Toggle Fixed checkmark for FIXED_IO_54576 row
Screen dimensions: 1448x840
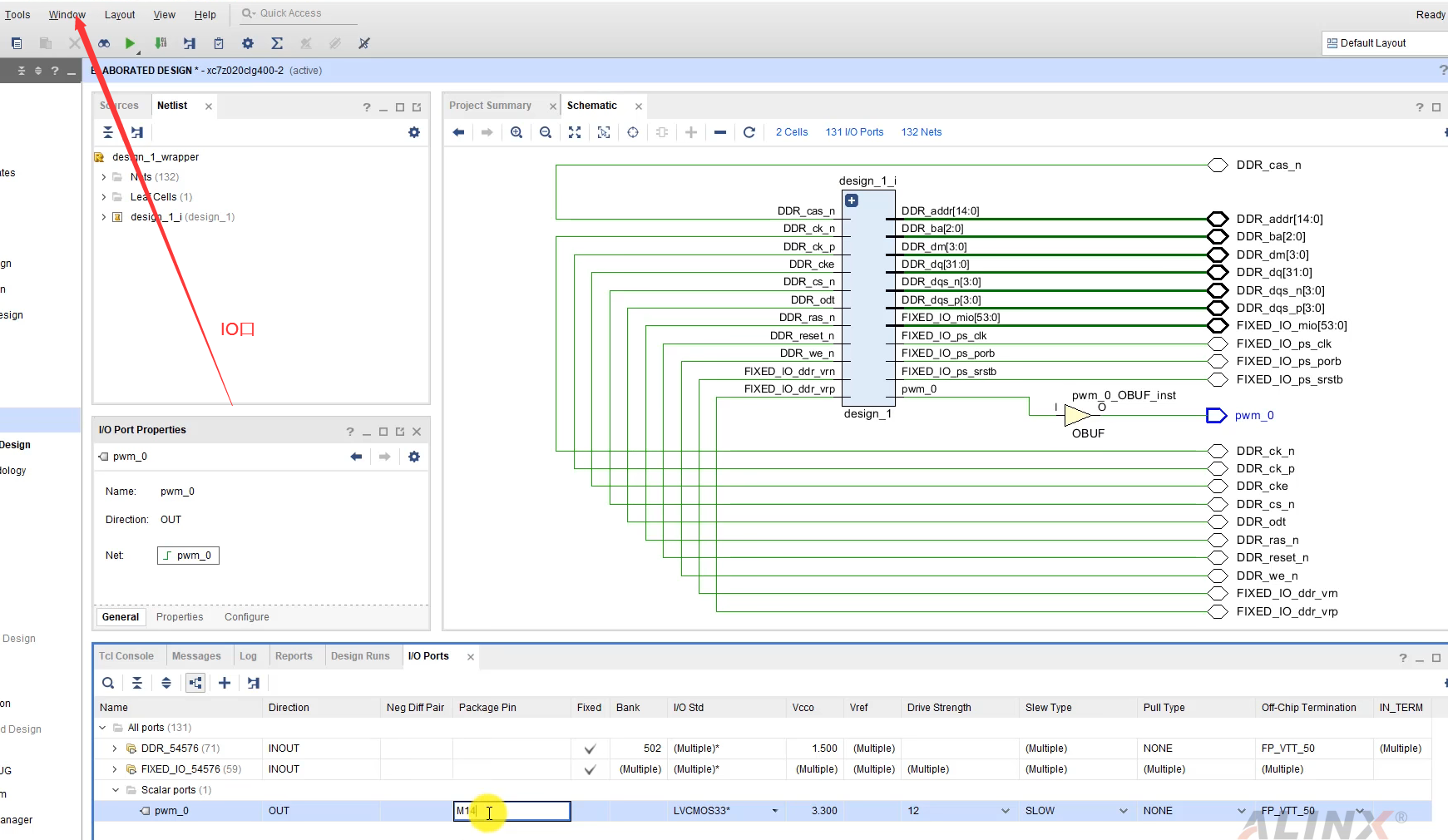(590, 769)
